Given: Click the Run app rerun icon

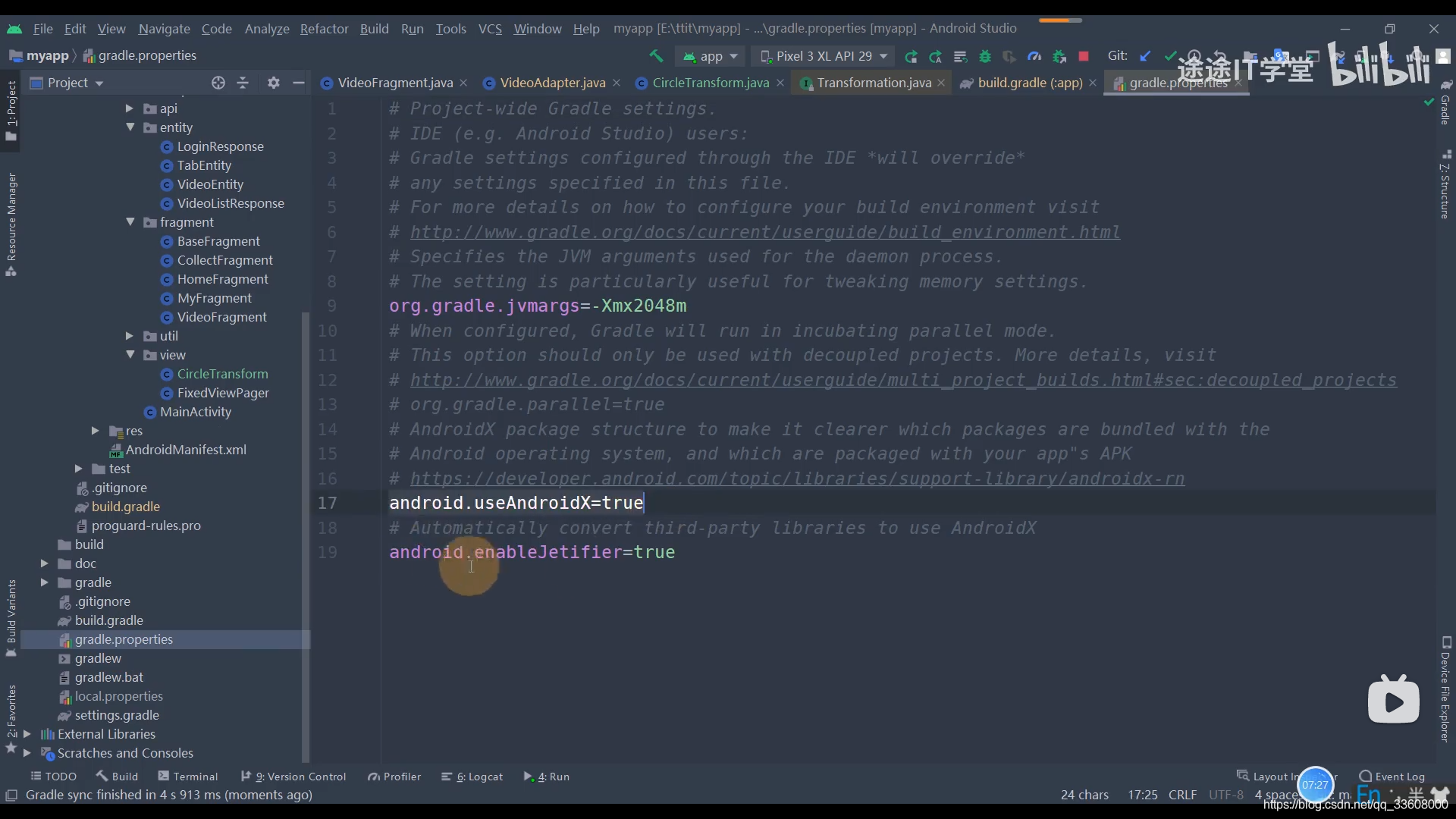Looking at the screenshot, I should (911, 56).
